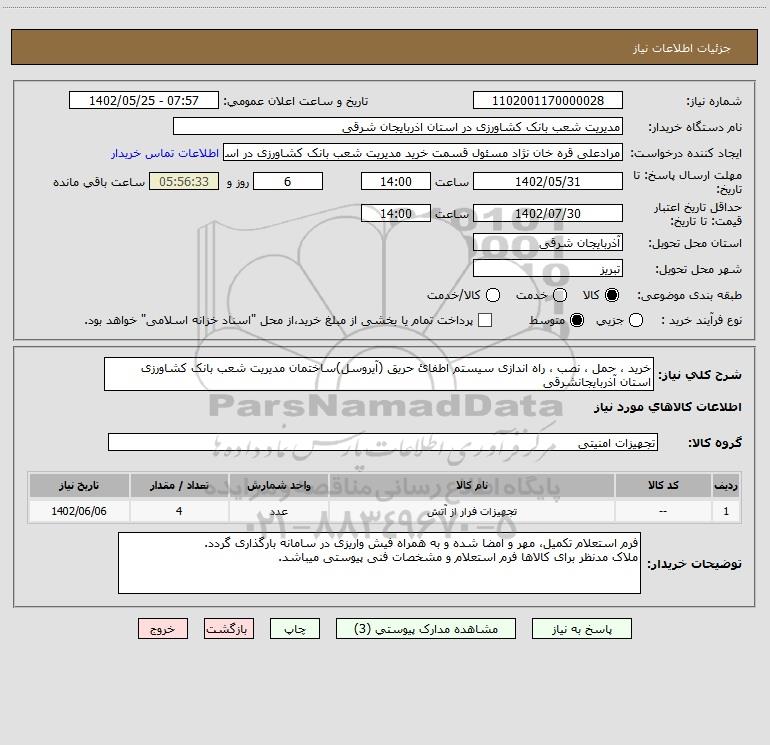Click the نام کالا column header

coord(472,485)
